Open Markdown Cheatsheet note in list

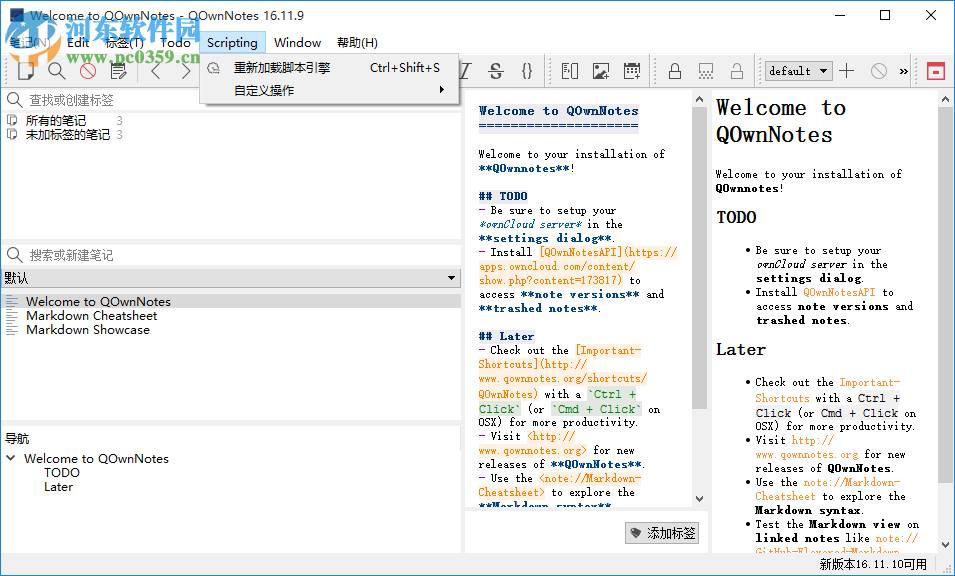[x=91, y=316]
